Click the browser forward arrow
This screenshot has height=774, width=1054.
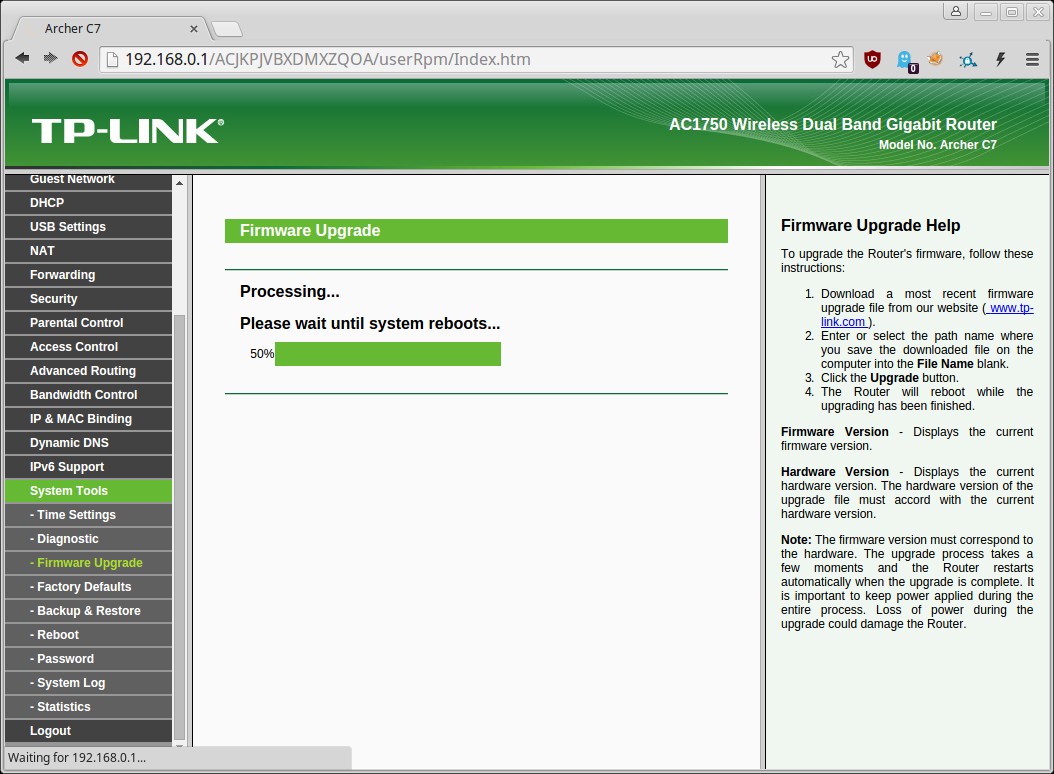pyautogui.click(x=50, y=59)
